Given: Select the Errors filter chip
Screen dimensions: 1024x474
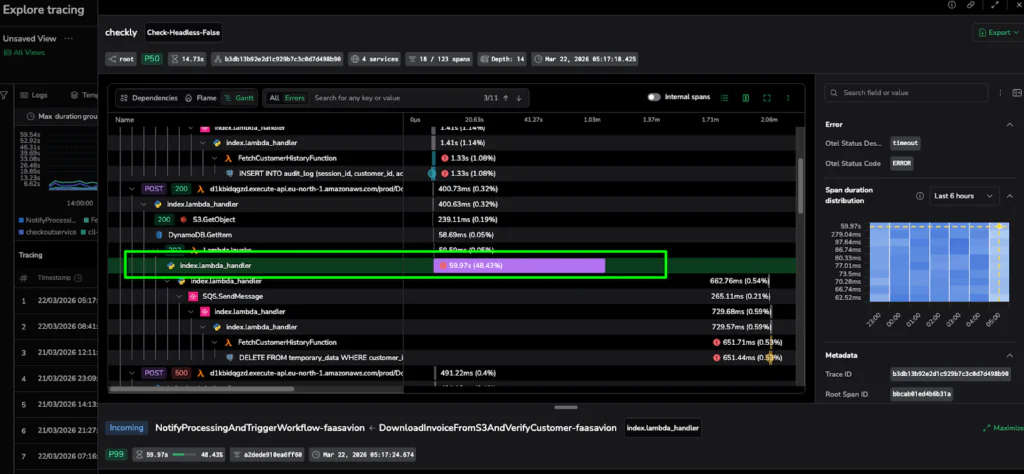Looking at the screenshot, I should [x=294, y=98].
